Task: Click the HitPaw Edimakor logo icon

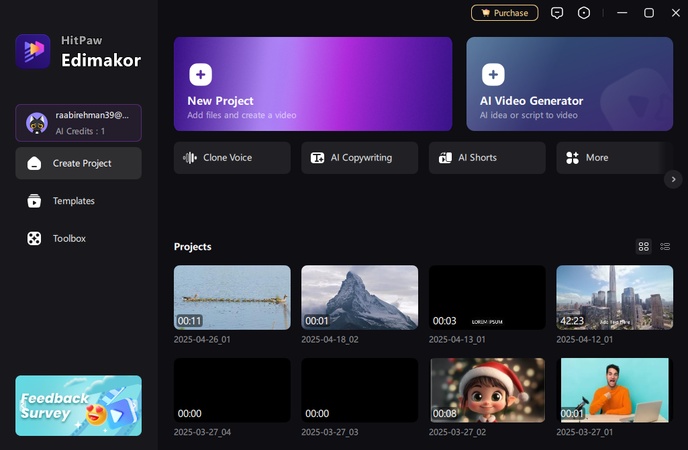Action: point(33,51)
